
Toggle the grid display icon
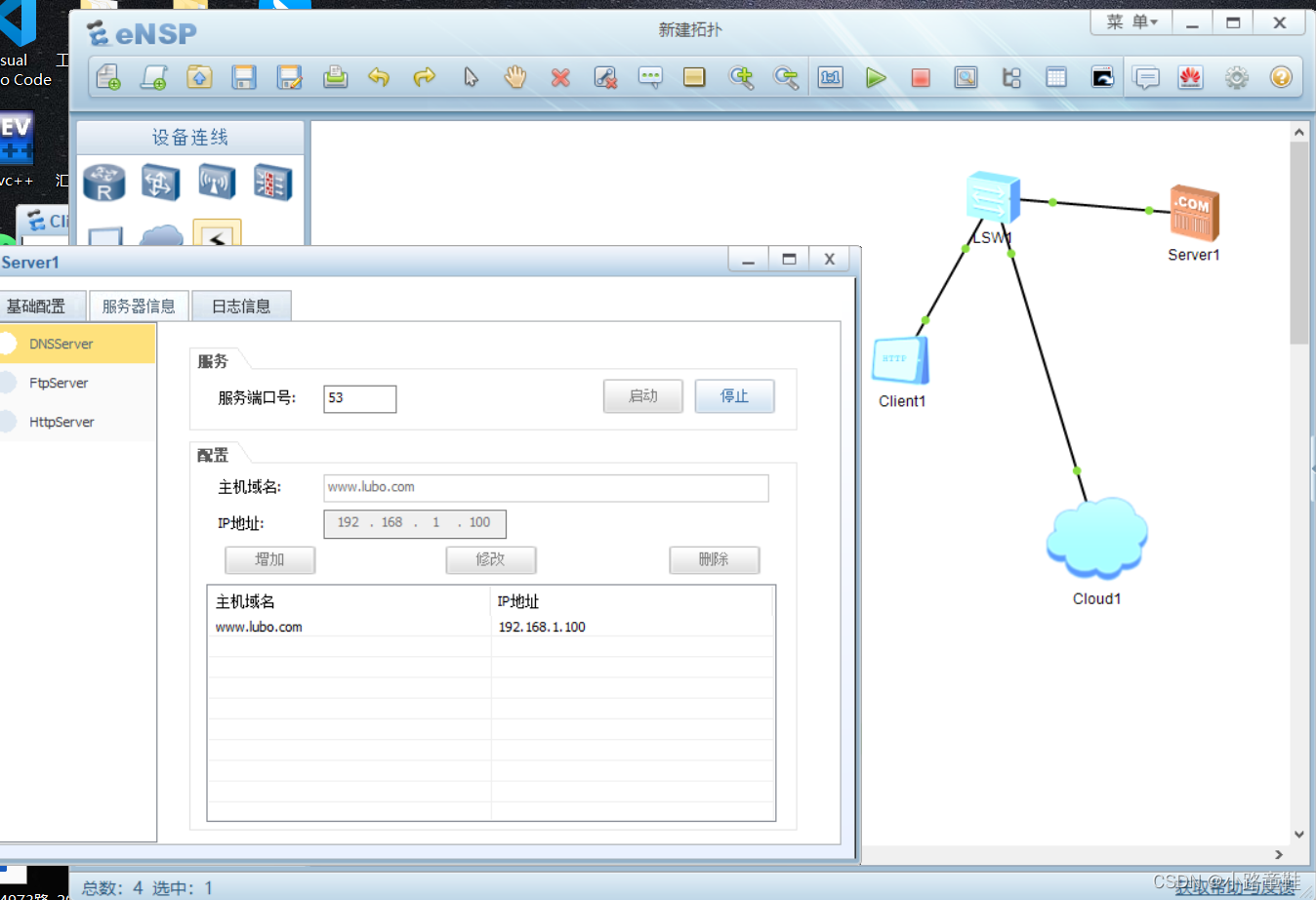1056,77
